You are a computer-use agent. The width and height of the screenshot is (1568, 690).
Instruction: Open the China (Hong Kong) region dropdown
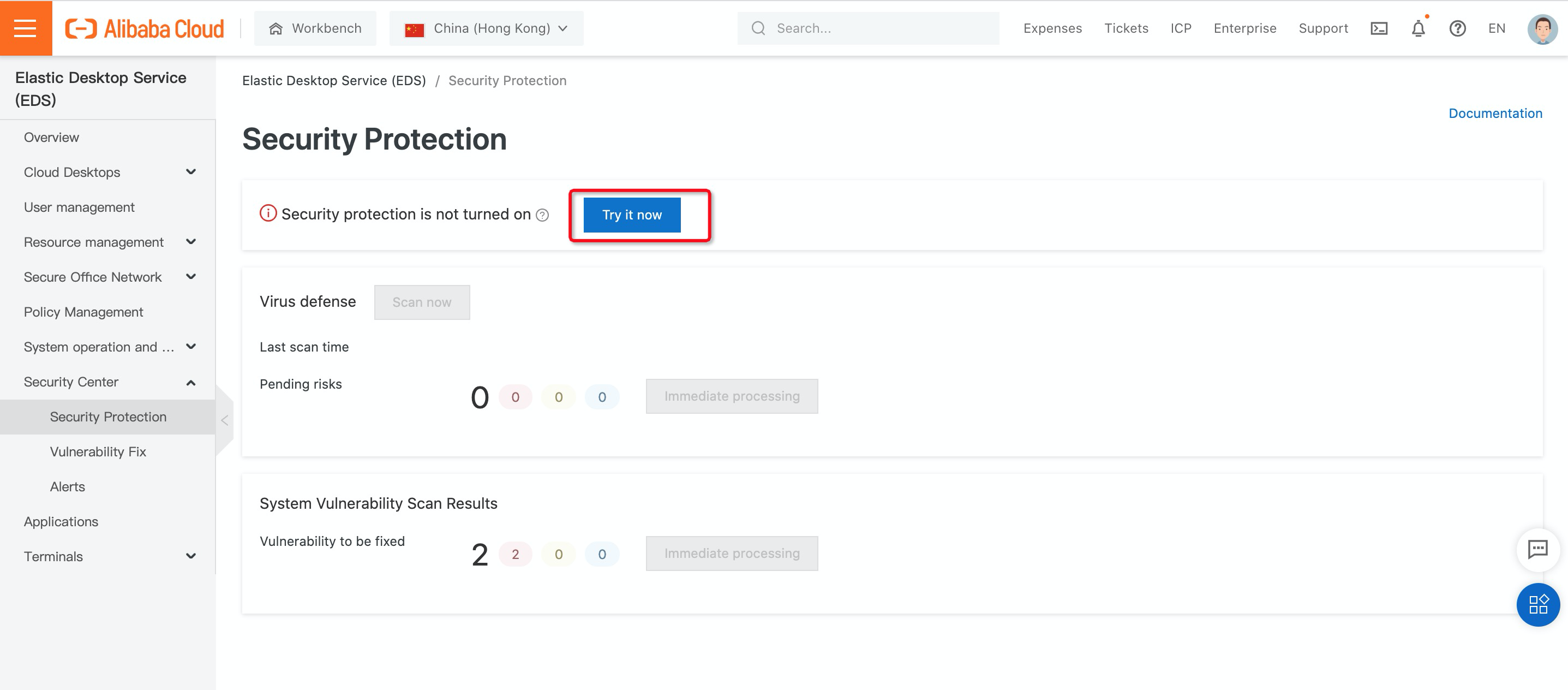[486, 28]
